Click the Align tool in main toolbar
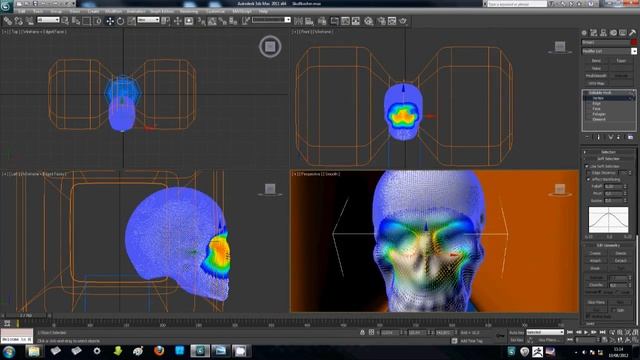The image size is (640, 360). [x=309, y=21]
